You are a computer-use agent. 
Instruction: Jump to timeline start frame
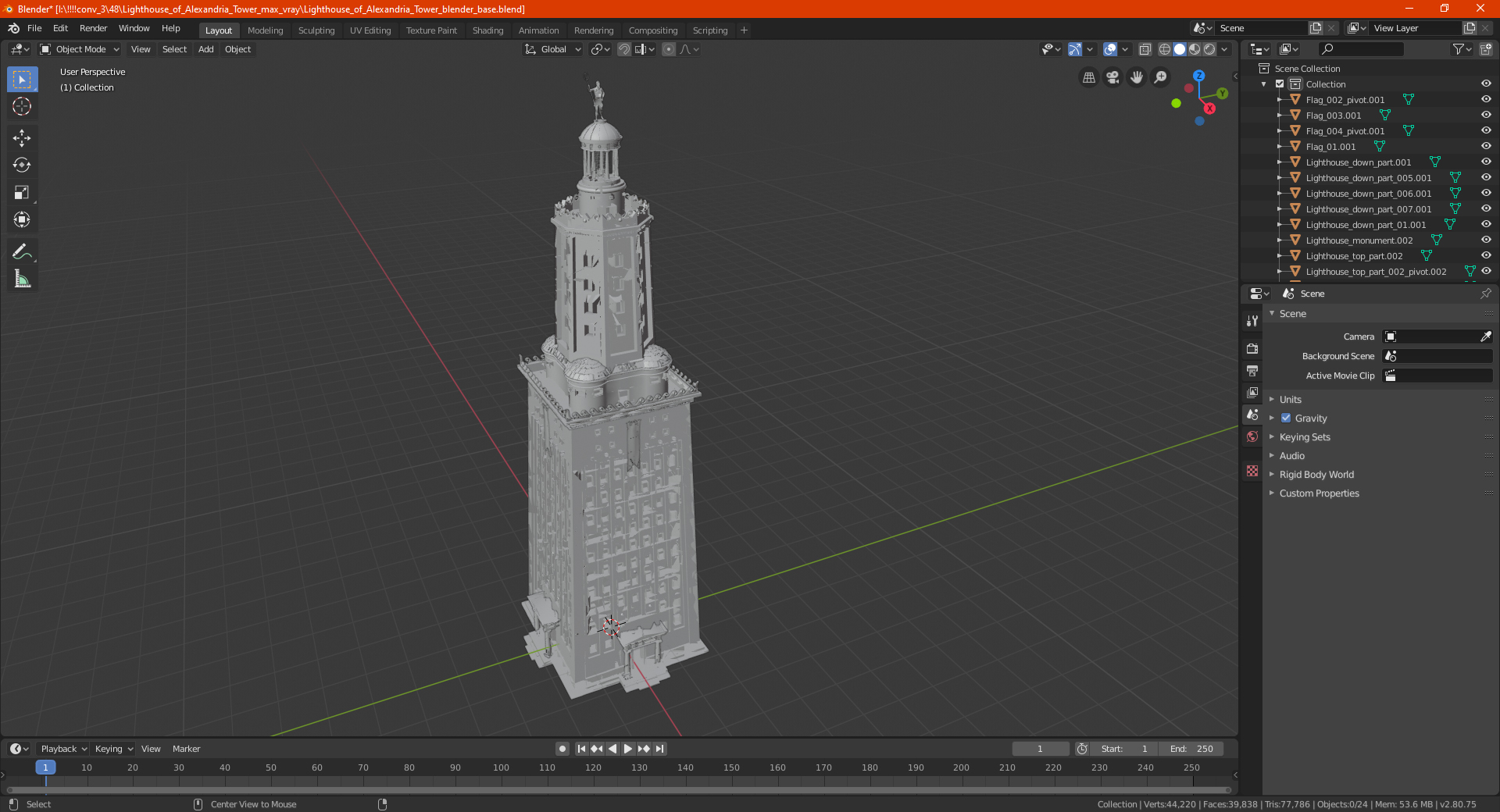581,749
